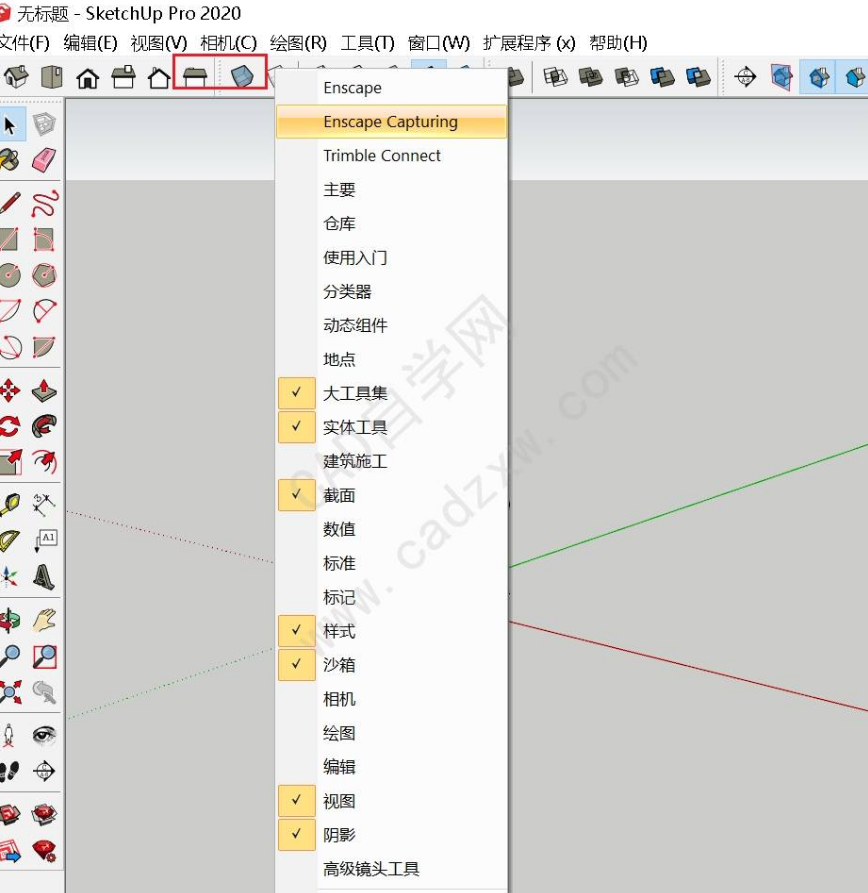
Task: Choose 动态组件 toolbar entry
Action: [x=391, y=325]
